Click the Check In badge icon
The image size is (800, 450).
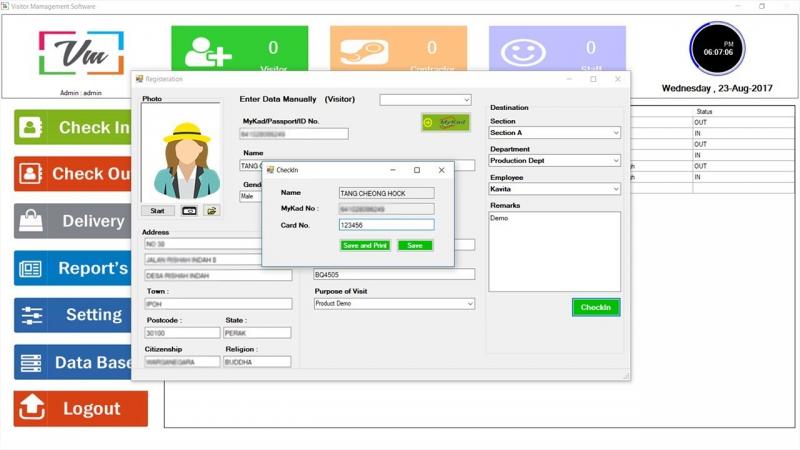click(31, 127)
